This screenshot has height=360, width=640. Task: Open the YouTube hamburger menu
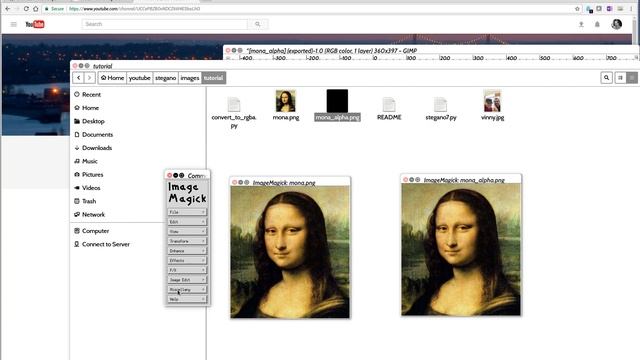click(13, 24)
